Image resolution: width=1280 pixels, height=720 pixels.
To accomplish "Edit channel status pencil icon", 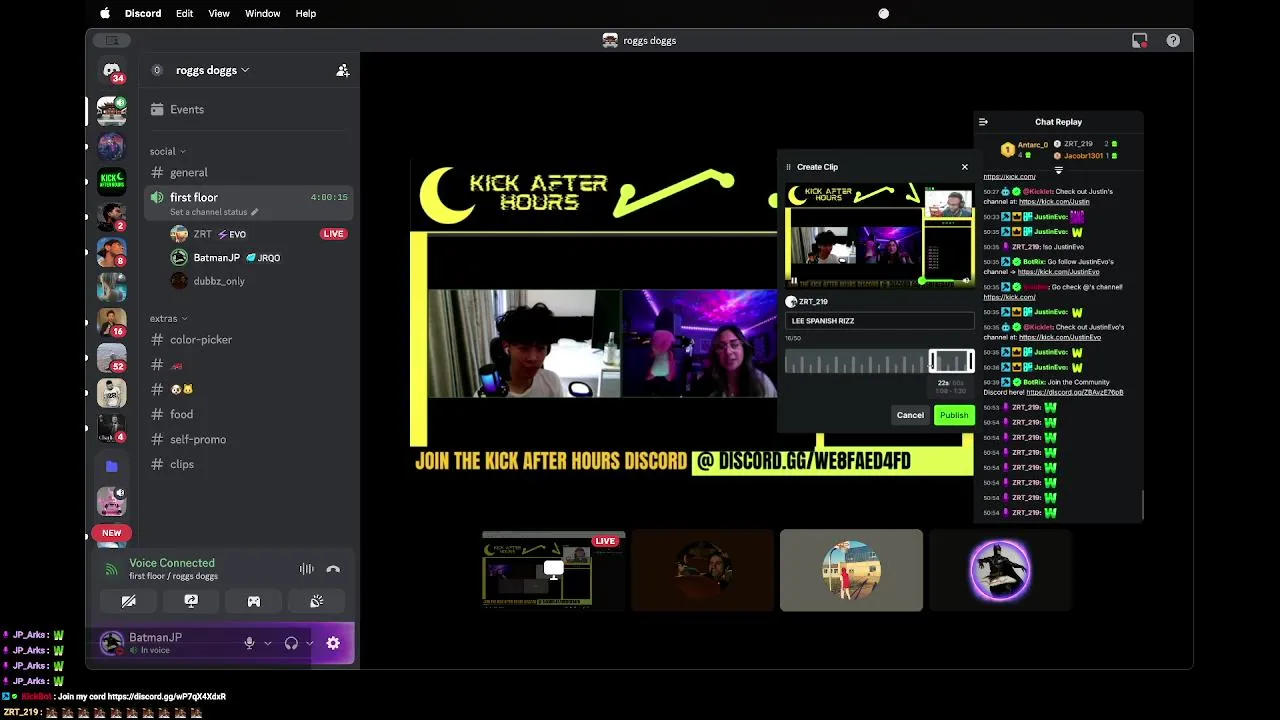I will click(254, 212).
